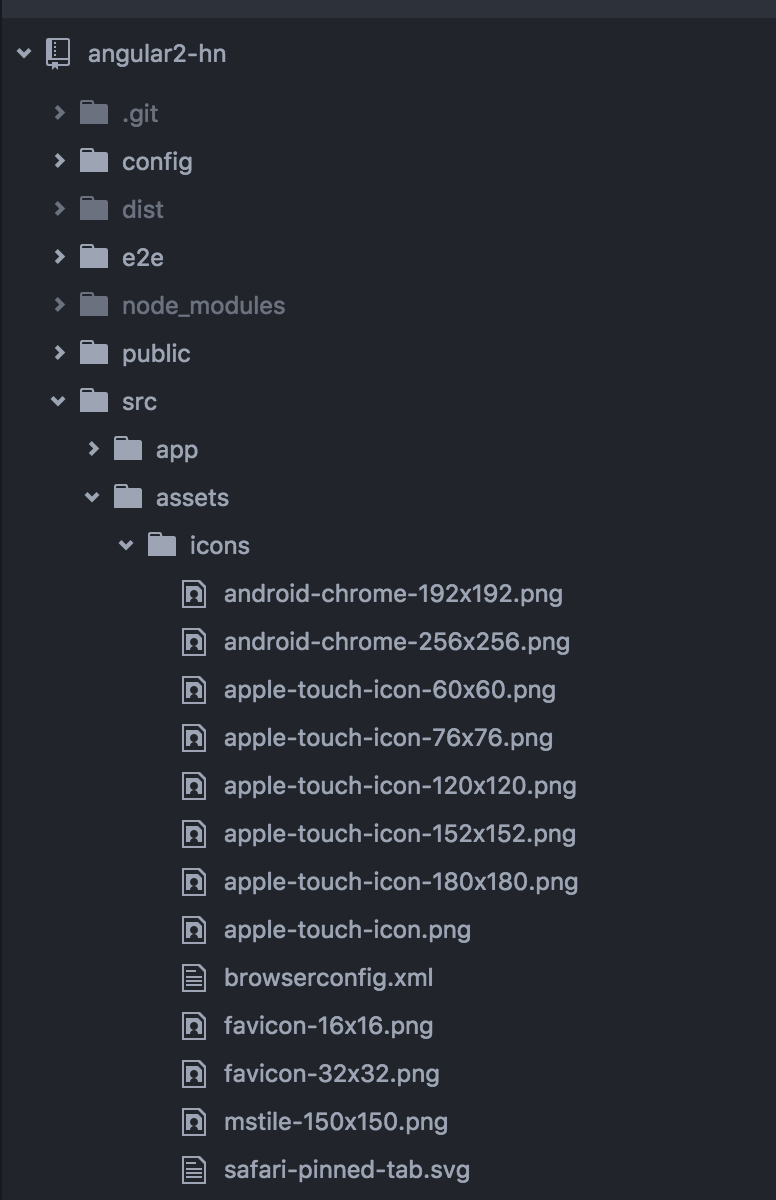Collapse the assets folder arrow
Screen dimensions: 776x1200
click(92, 497)
